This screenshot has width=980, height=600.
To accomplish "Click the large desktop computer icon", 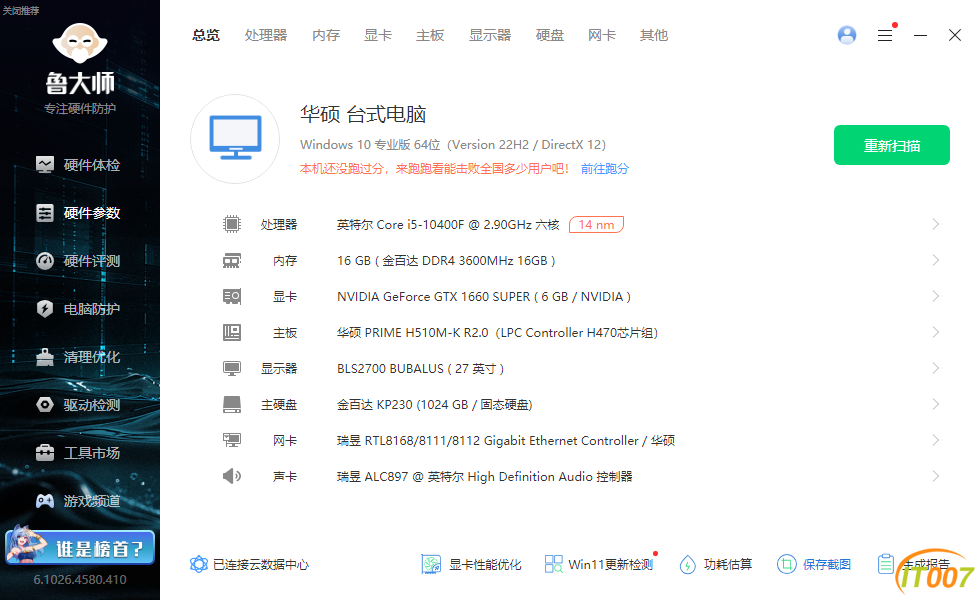I will coord(235,139).
